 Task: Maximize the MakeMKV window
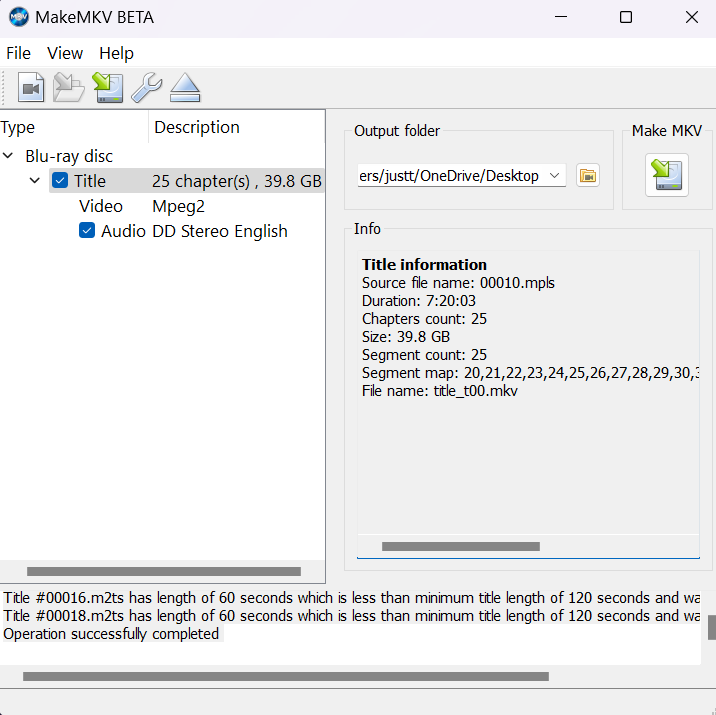point(626,17)
